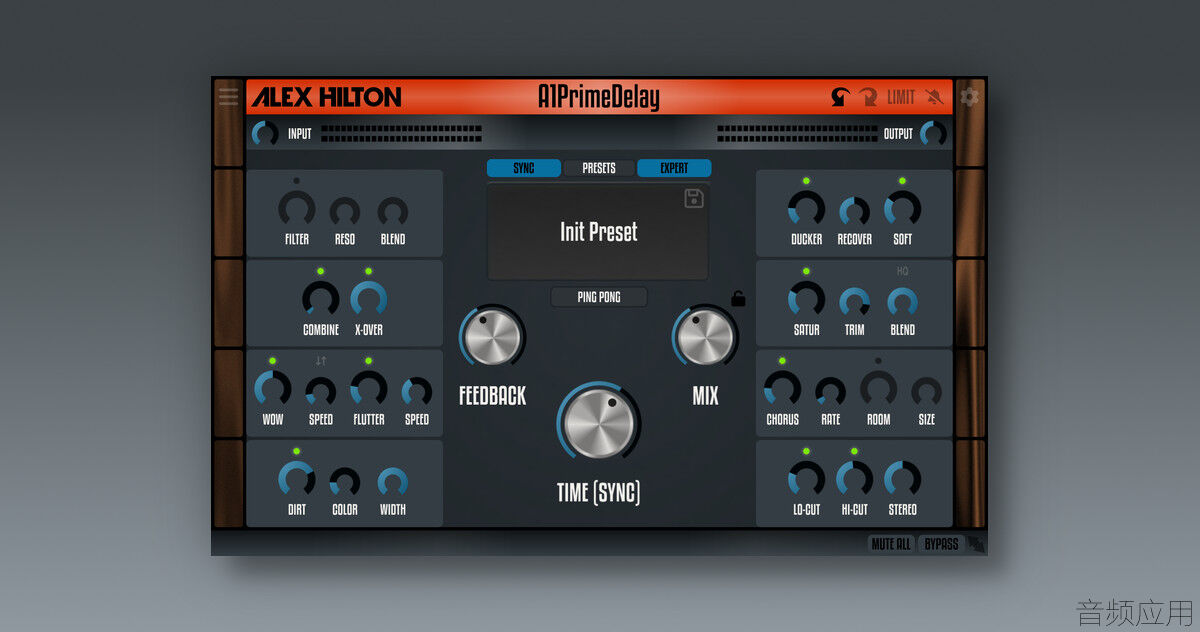Save preset using the floppy disk icon
This screenshot has width=1200, height=632.
(694, 198)
